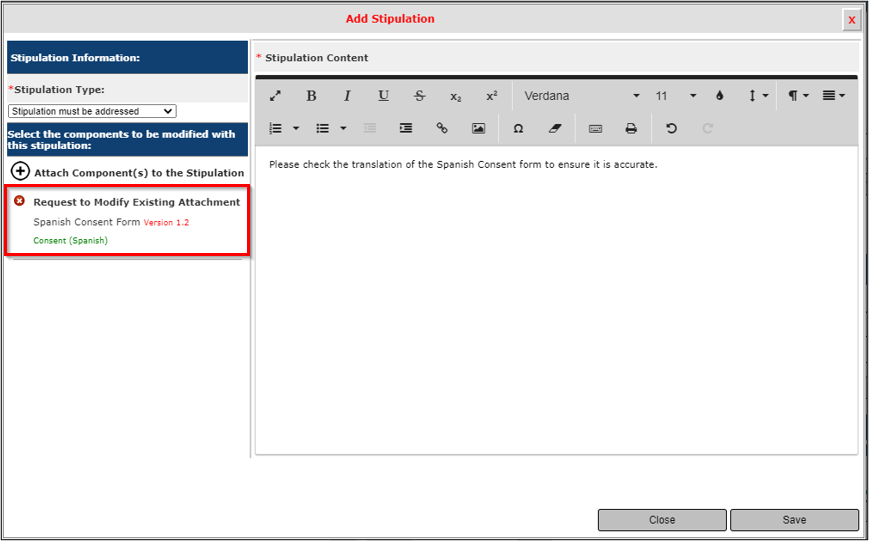The width and height of the screenshot is (869, 541).
Task: Open bullet list style arrow
Action: [343, 129]
